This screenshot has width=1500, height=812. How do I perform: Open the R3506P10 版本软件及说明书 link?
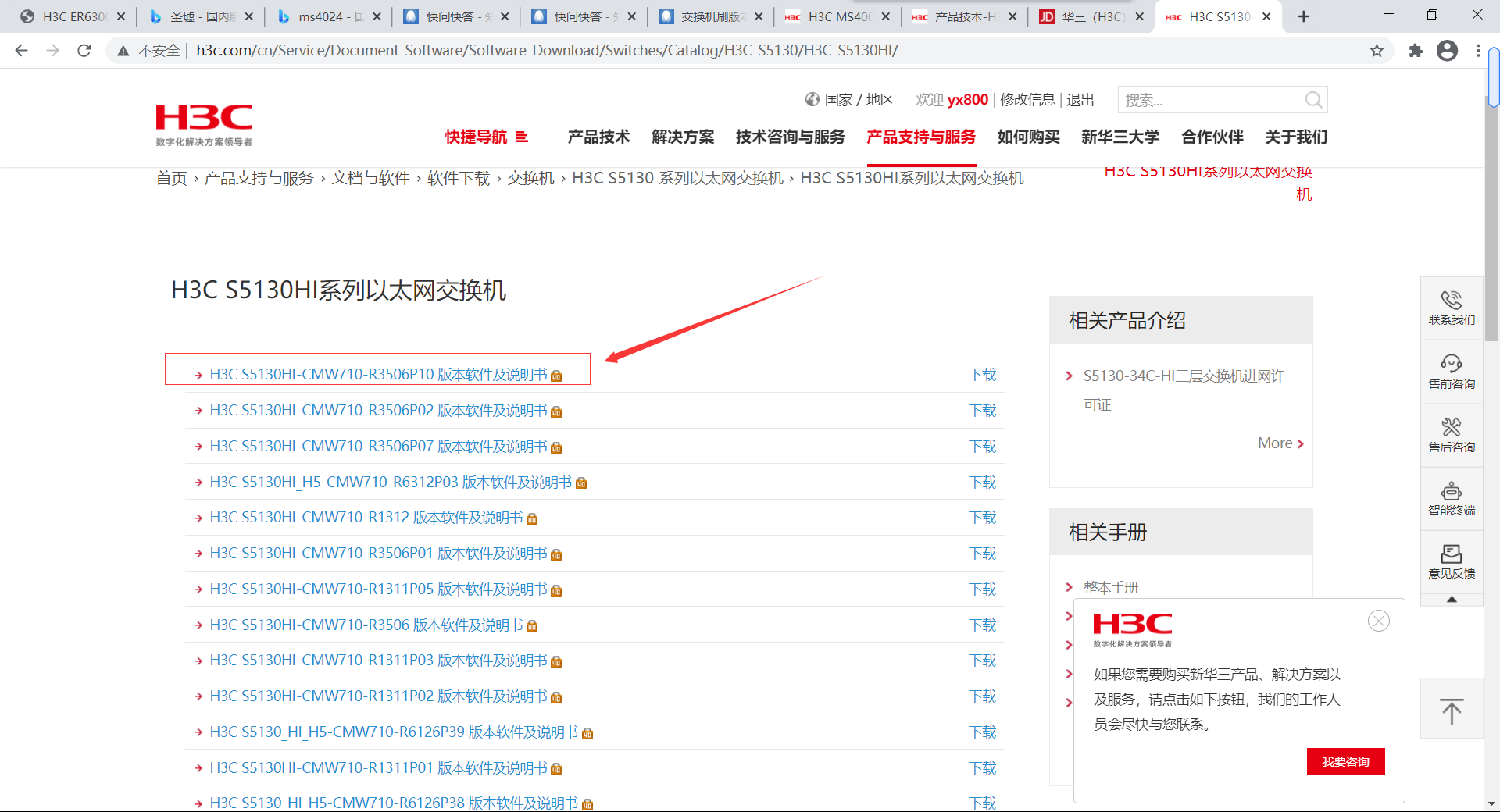[378, 374]
